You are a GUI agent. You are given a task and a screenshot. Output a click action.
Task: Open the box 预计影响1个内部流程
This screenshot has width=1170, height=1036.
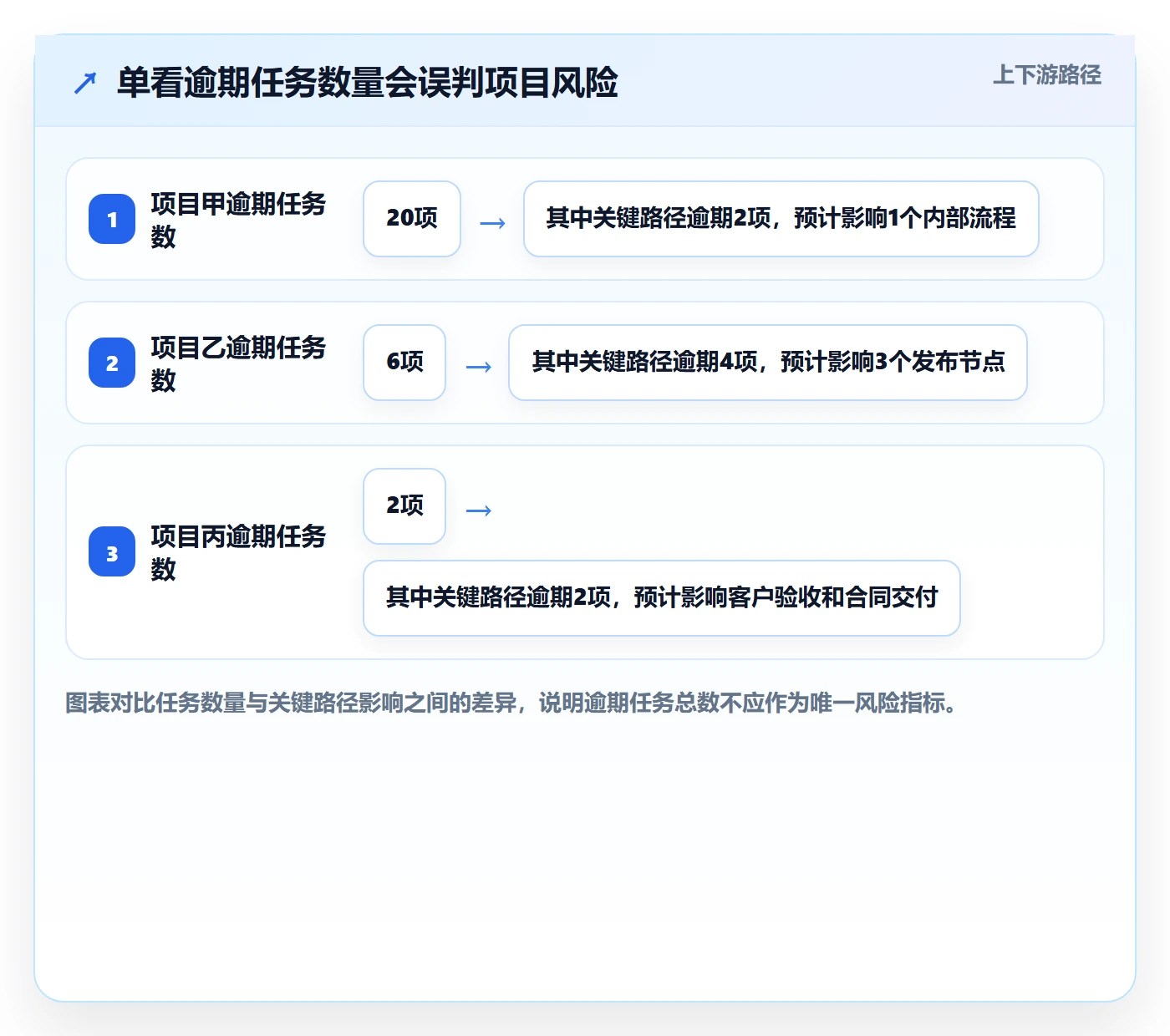point(781,219)
